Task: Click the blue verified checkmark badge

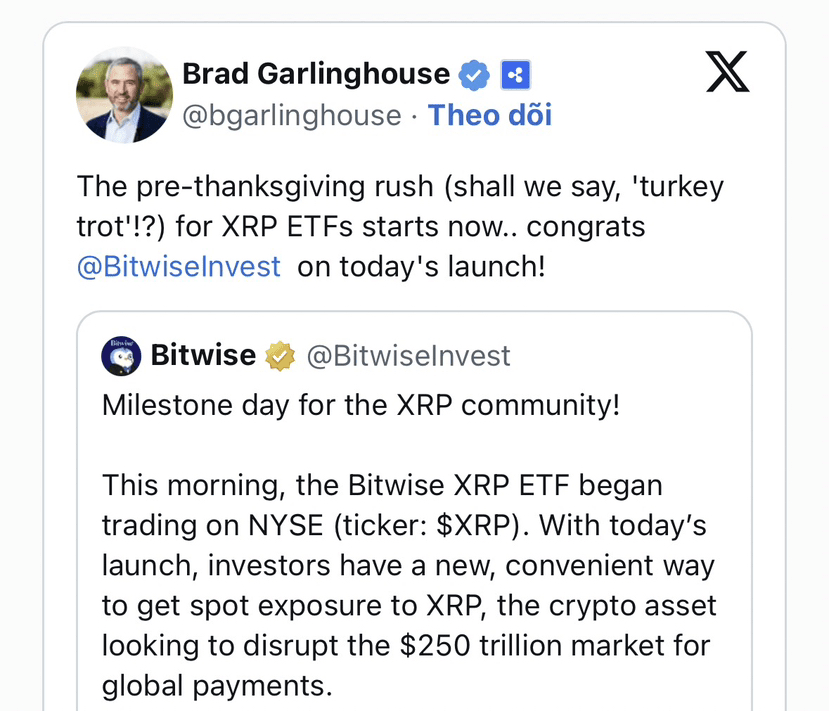Action: point(473,74)
